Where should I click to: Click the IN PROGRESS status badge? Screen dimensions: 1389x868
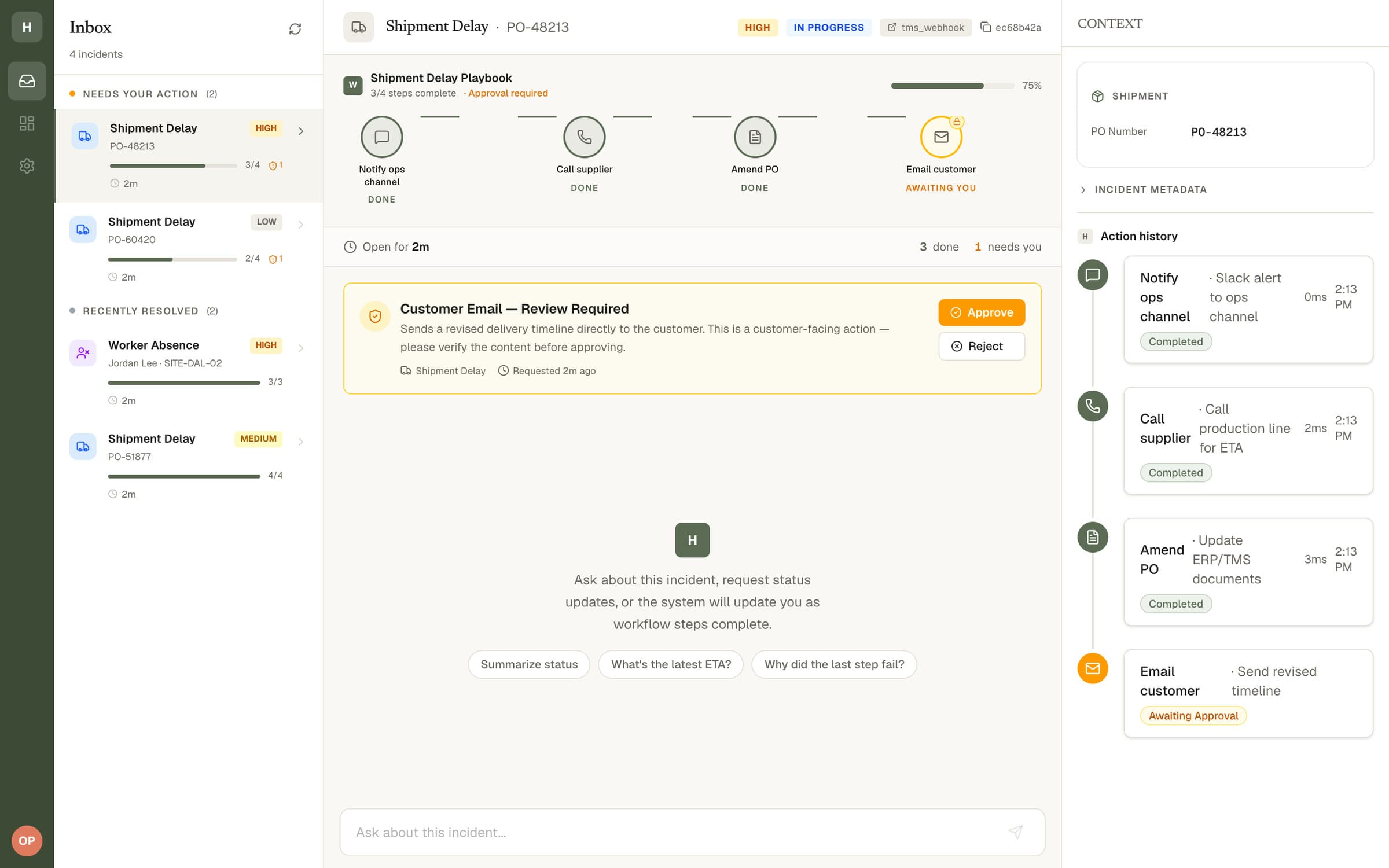tap(828, 27)
